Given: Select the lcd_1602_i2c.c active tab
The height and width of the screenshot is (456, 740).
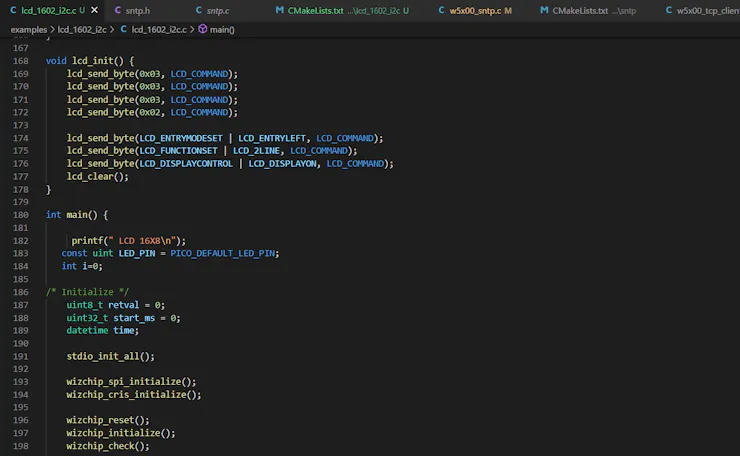Looking at the screenshot, I should tap(48, 10).
